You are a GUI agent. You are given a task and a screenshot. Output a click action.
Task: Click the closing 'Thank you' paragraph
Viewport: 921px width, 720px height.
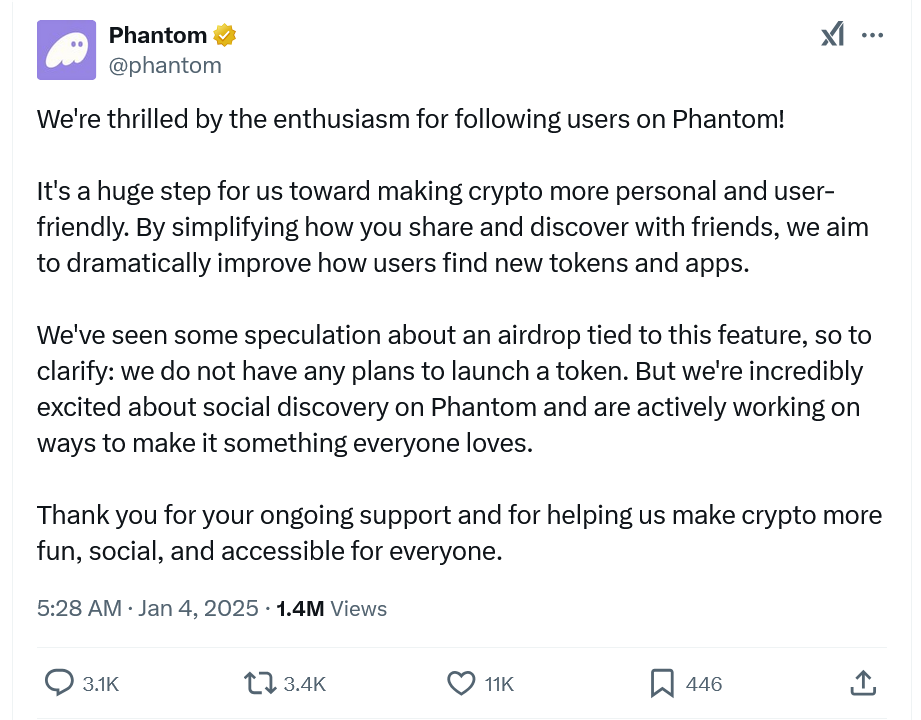(459, 532)
